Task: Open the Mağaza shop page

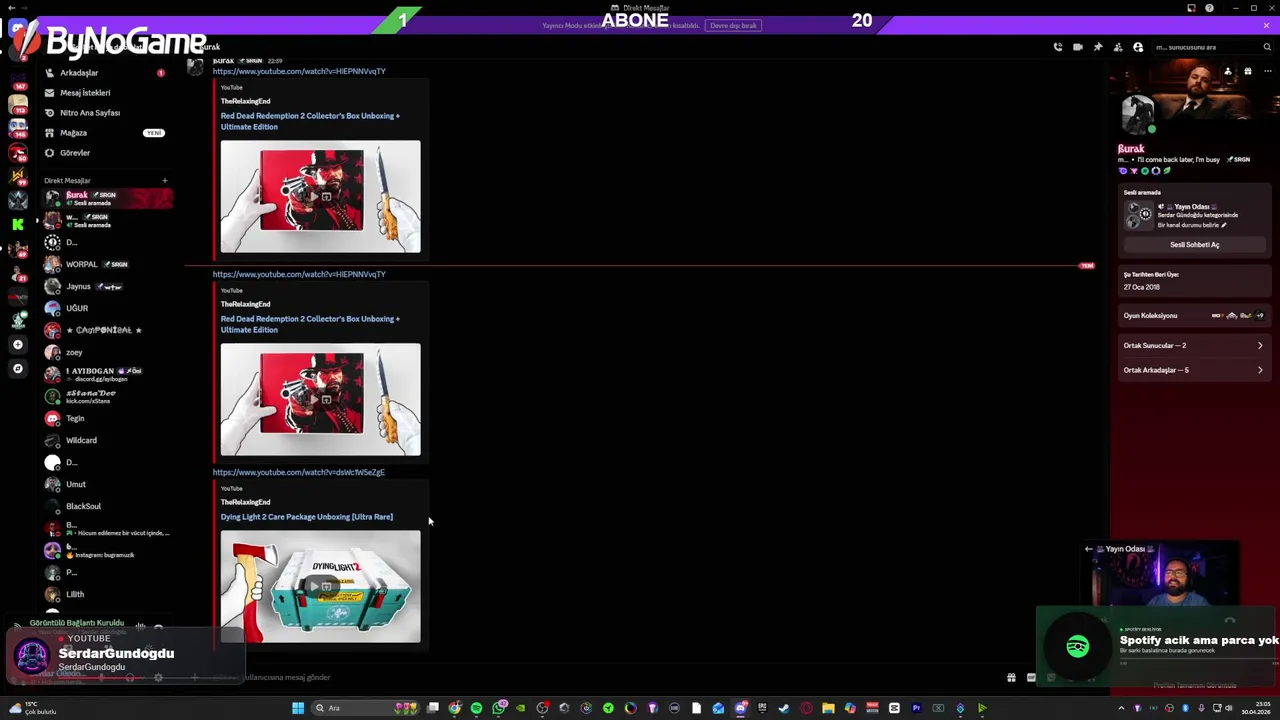Action: tap(105, 133)
